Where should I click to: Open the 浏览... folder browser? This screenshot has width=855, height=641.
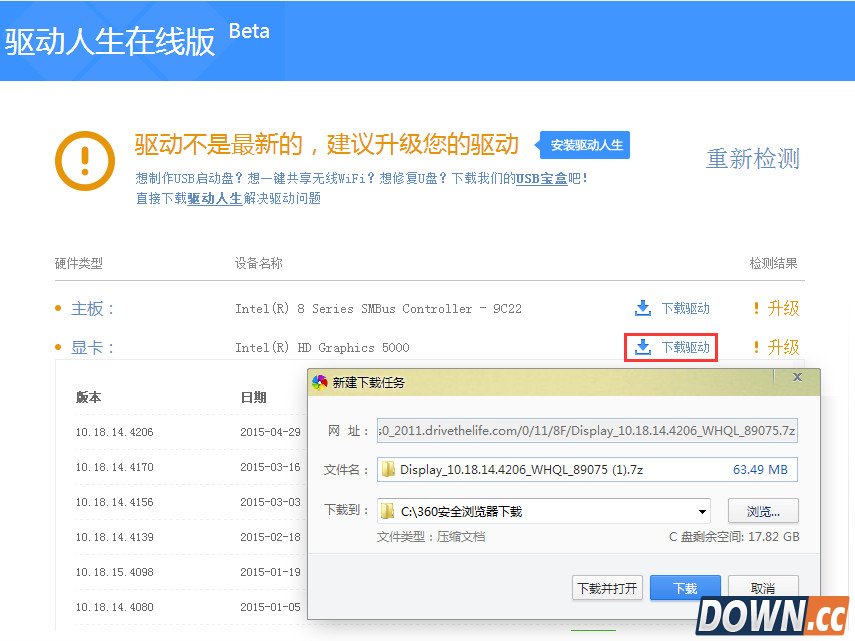pyautogui.click(x=762, y=510)
